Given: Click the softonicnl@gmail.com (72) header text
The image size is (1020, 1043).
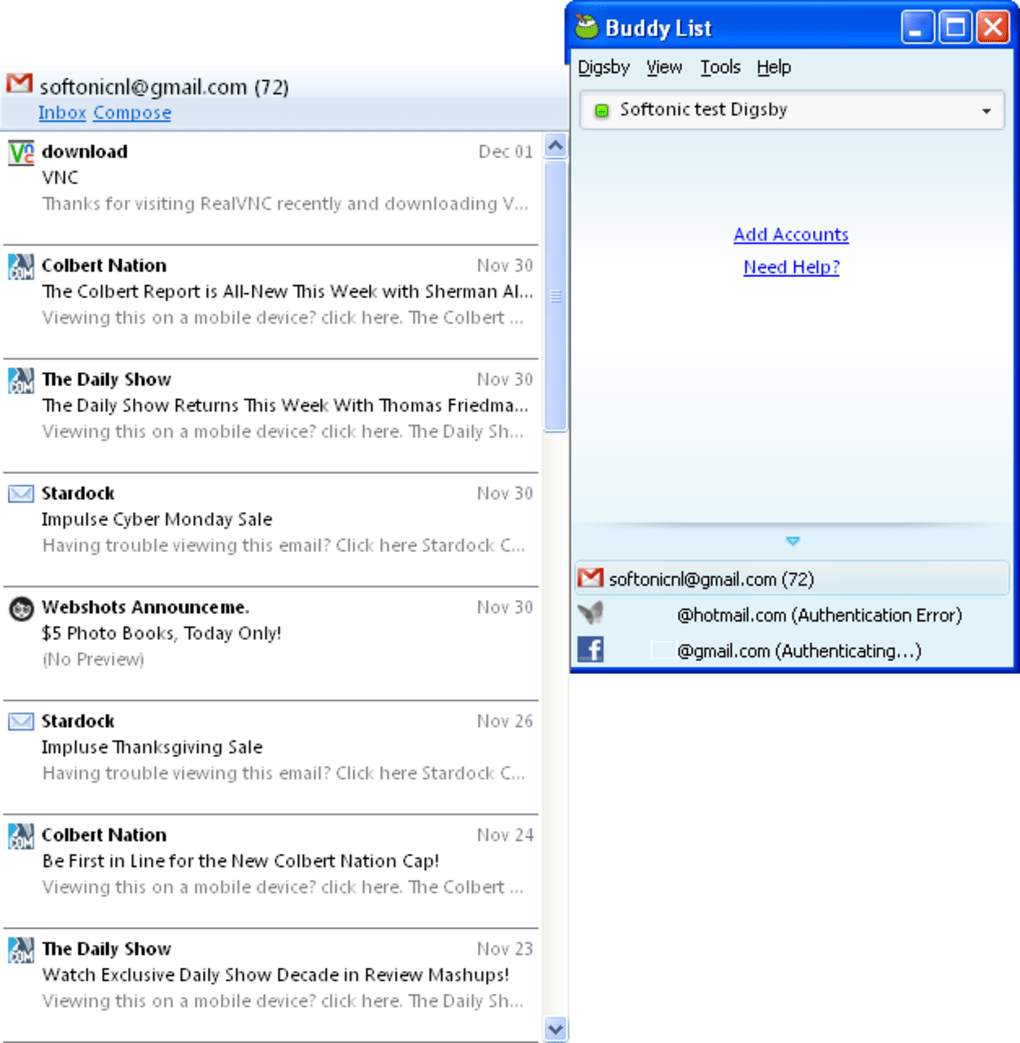Looking at the screenshot, I should point(164,87).
